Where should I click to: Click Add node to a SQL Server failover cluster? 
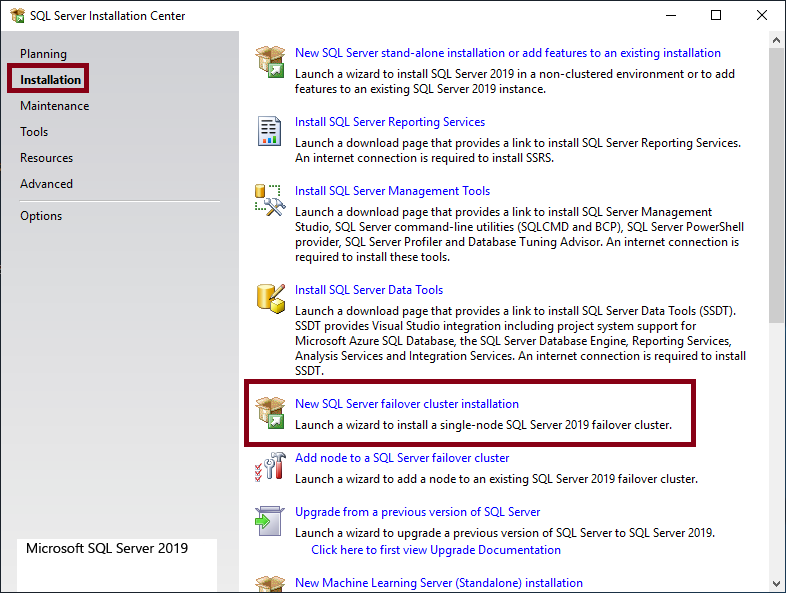pos(402,458)
